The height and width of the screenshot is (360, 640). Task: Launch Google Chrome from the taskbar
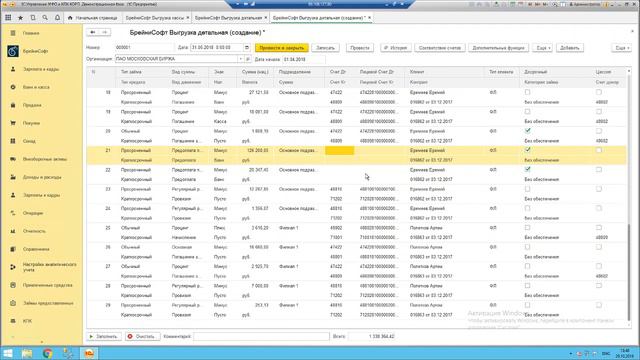[x=47, y=353]
